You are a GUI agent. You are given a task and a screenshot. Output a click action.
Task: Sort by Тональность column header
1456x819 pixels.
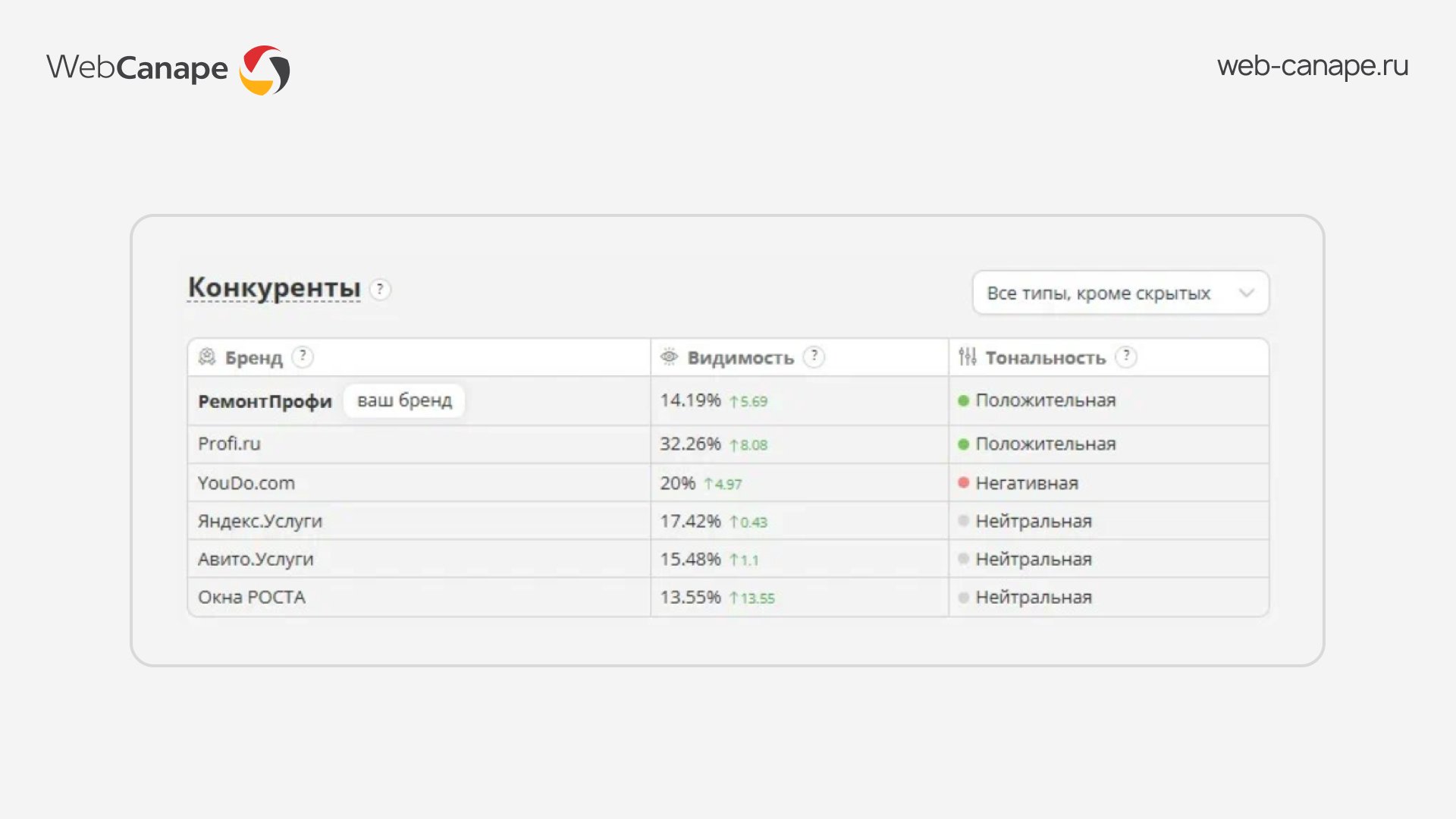coord(1045,358)
